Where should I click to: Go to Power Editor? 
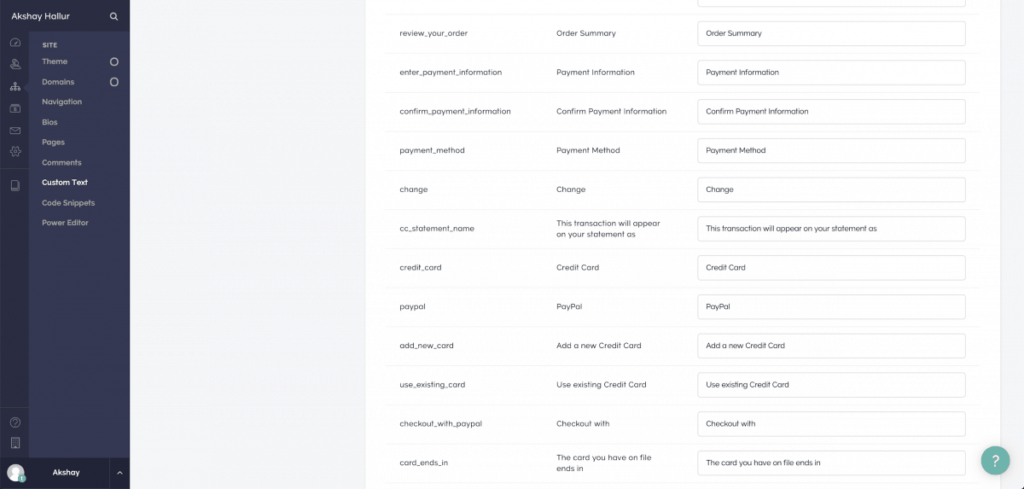pyautogui.click(x=65, y=223)
